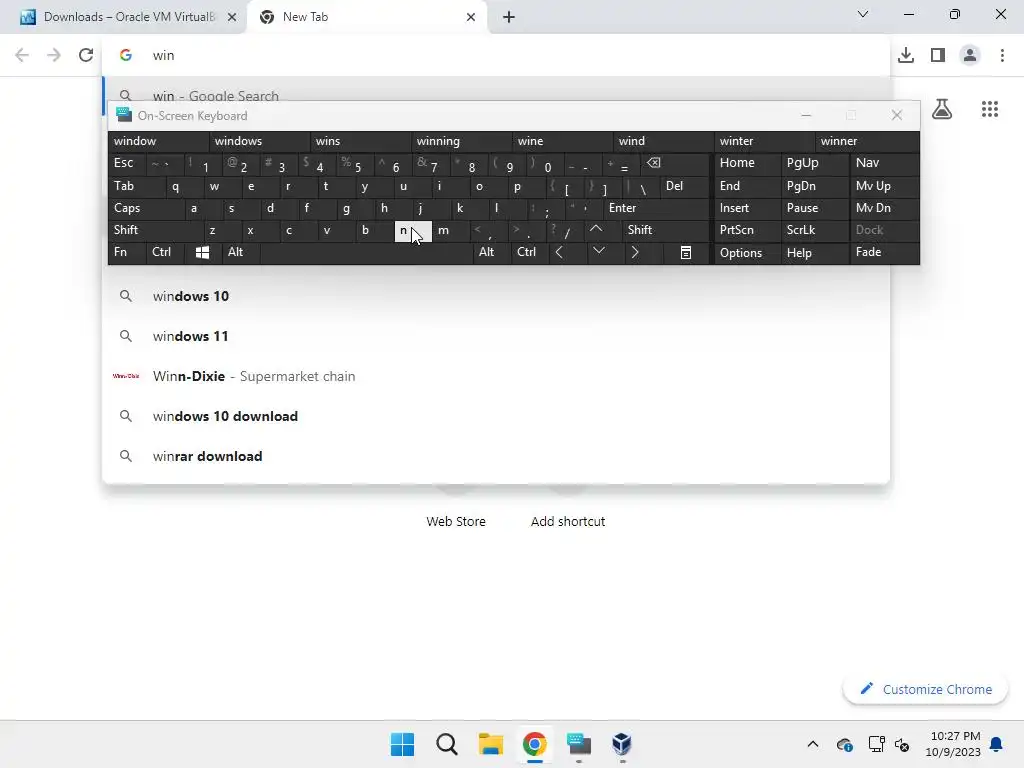Close the New Tab tab

[x=471, y=17]
